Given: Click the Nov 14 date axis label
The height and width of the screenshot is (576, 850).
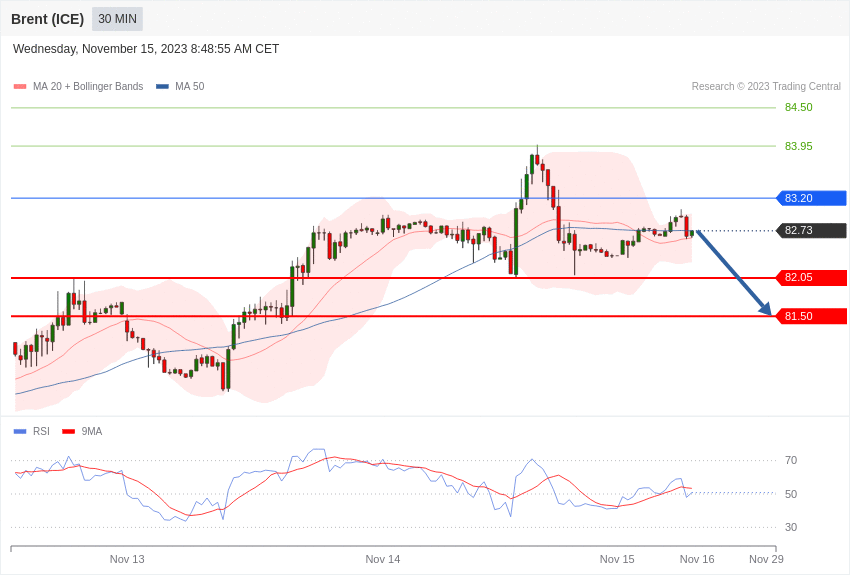Looking at the screenshot, I should click(x=383, y=559).
